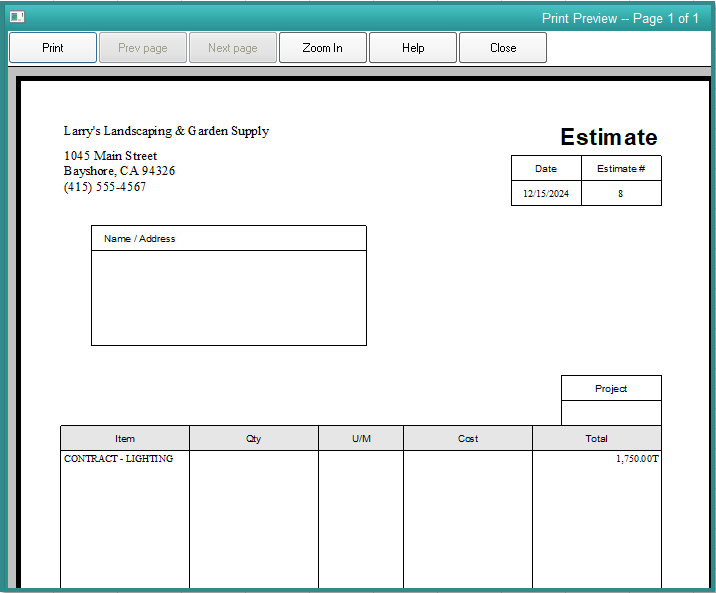The width and height of the screenshot is (716, 593).
Task: Click the total amount 1,750.00T
Action: pos(637,459)
